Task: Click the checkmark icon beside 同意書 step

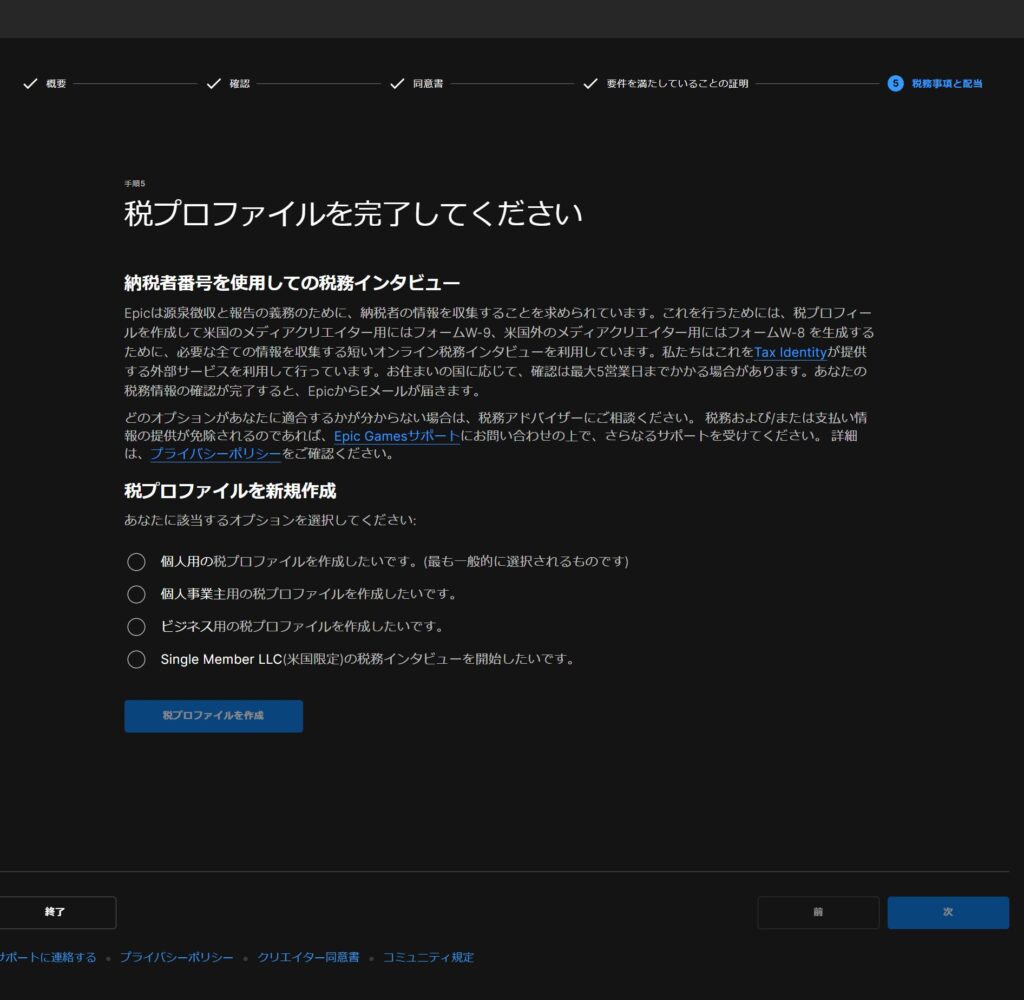Action: coord(396,84)
